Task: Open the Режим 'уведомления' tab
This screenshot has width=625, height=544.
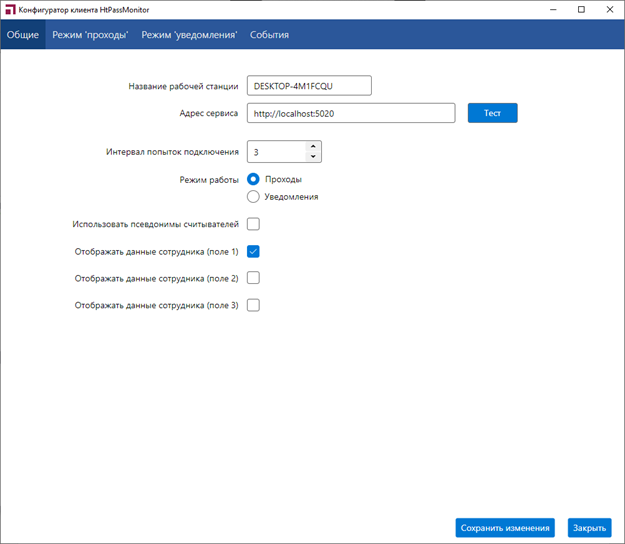Action: click(x=189, y=35)
